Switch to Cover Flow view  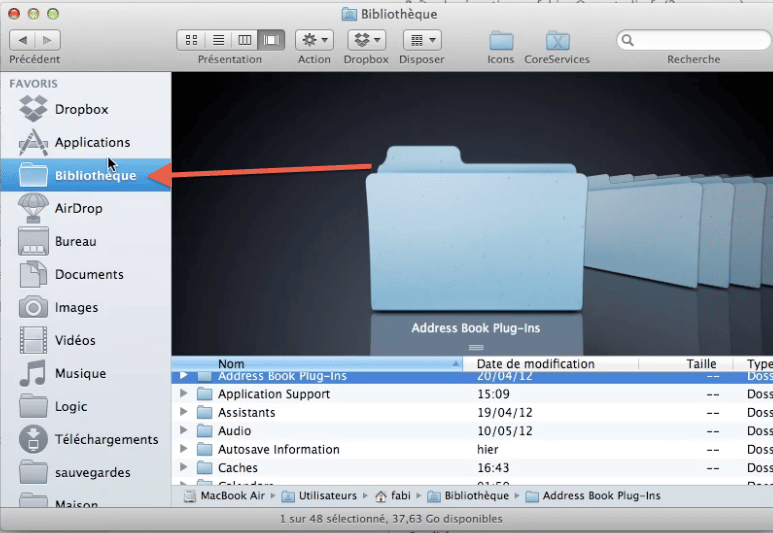click(271, 40)
